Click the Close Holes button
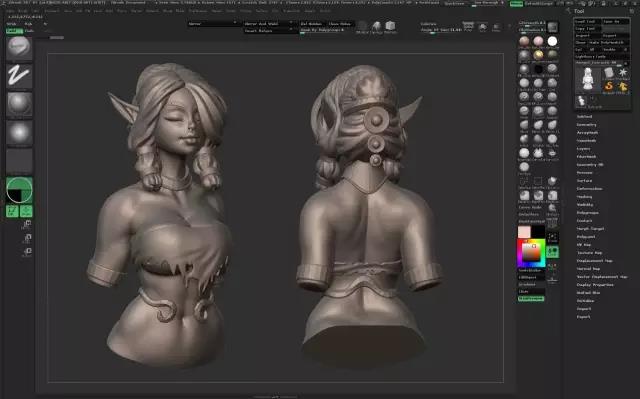 340,24
